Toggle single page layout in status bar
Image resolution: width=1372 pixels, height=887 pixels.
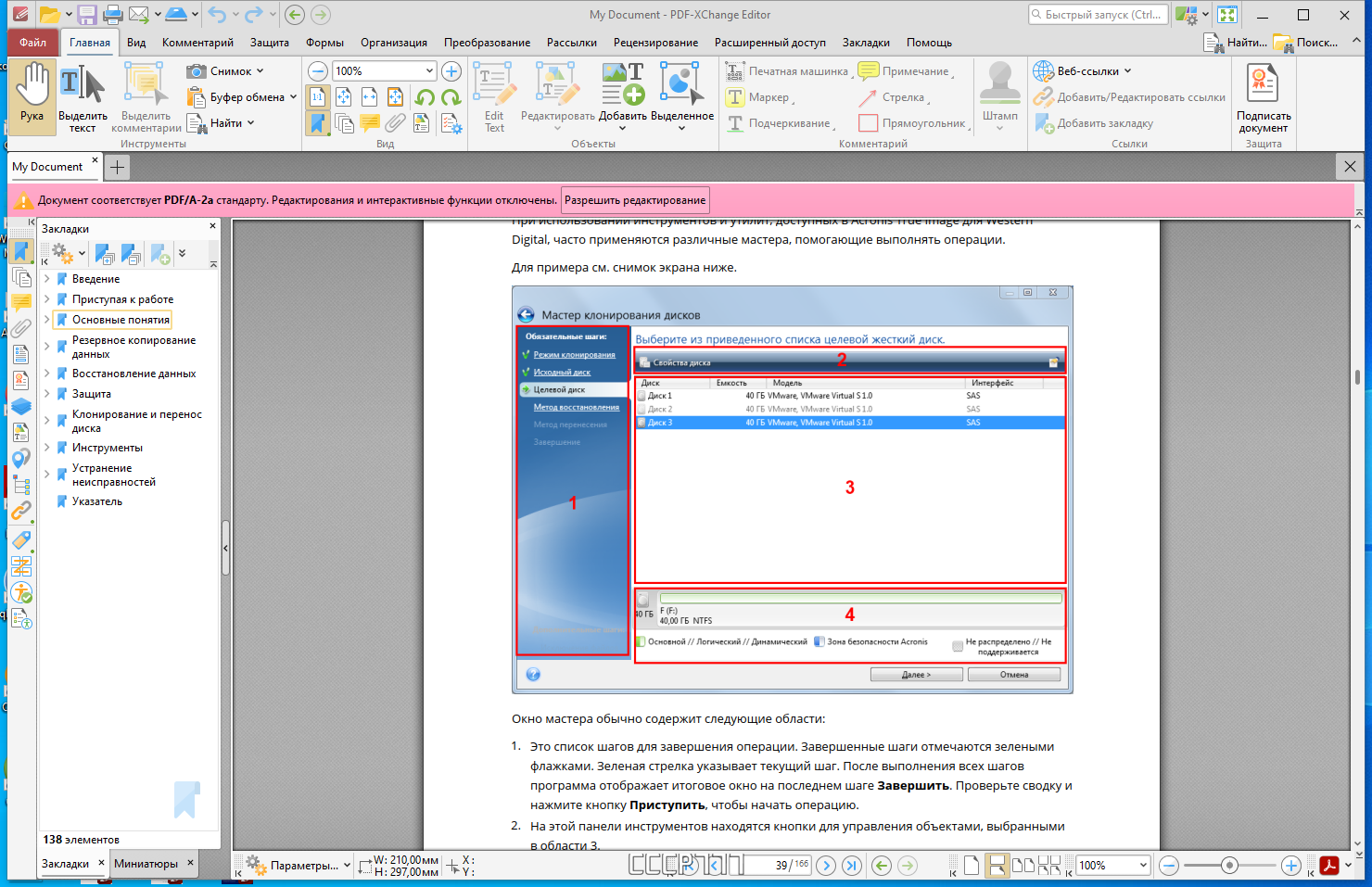(971, 866)
